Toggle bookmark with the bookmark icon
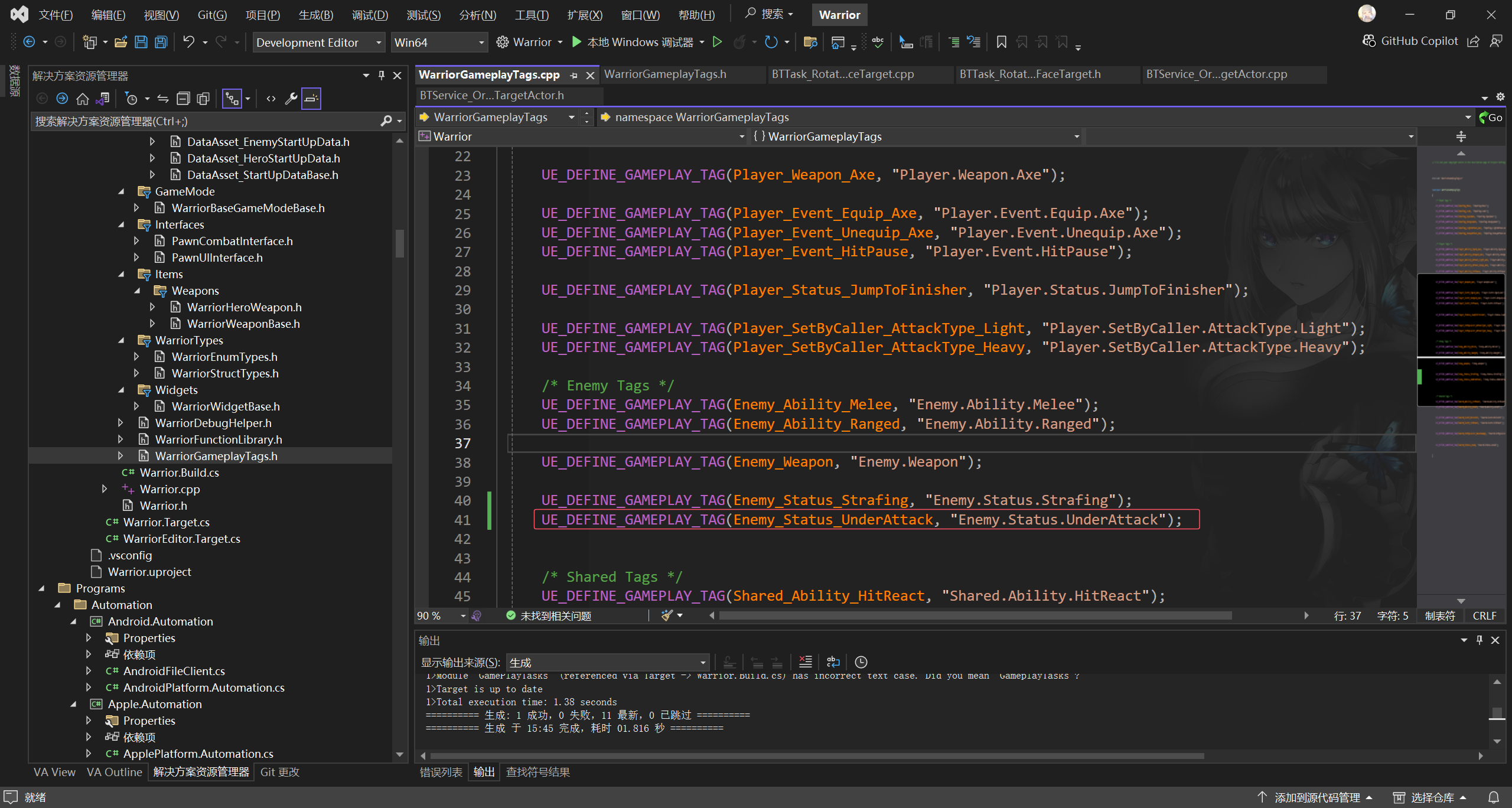 click(1001, 42)
